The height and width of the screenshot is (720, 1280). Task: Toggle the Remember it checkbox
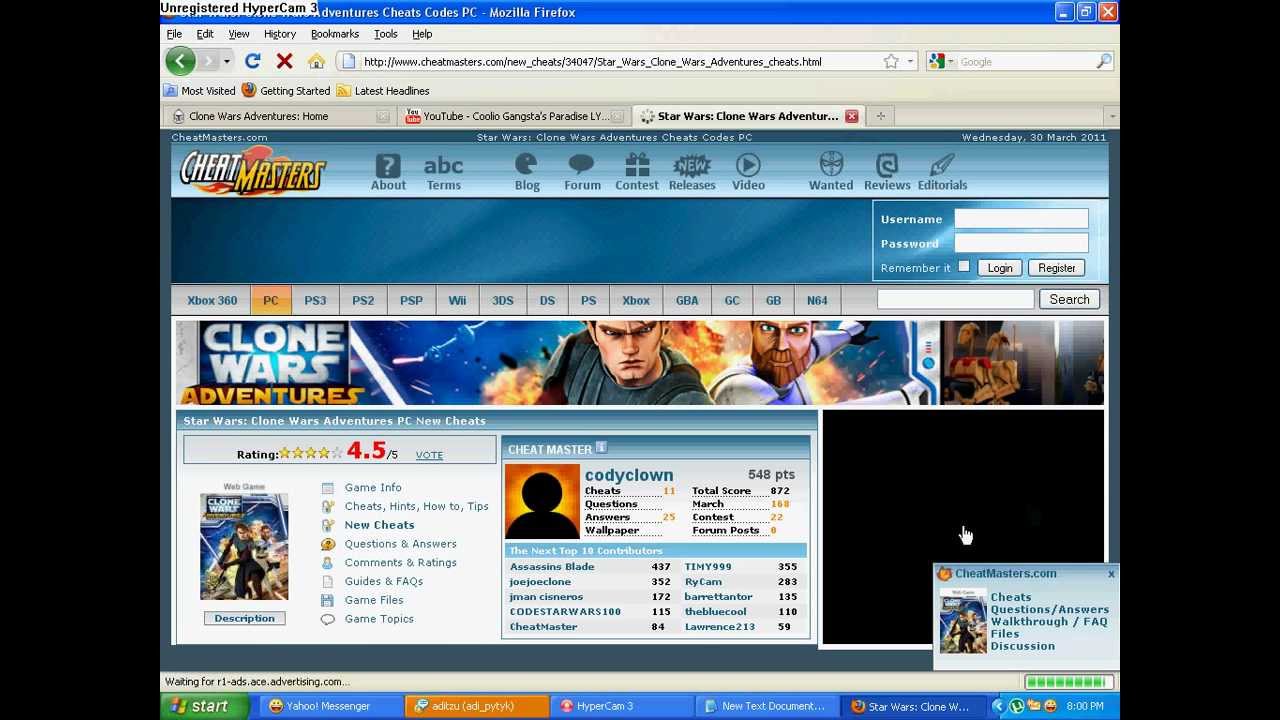click(963, 267)
